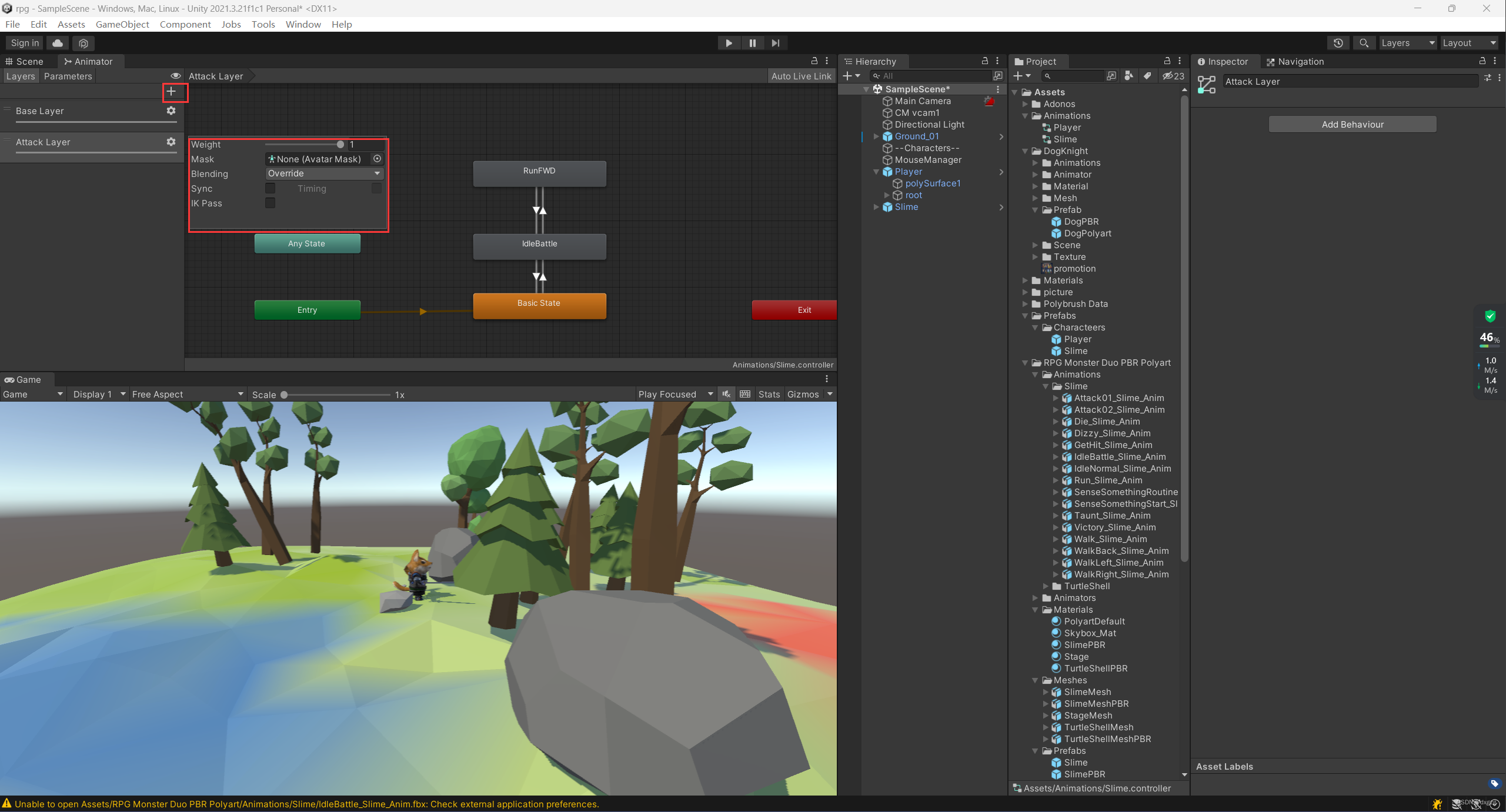Click the cloud services icon
Image resolution: width=1506 pixels, height=812 pixels.
[58, 43]
